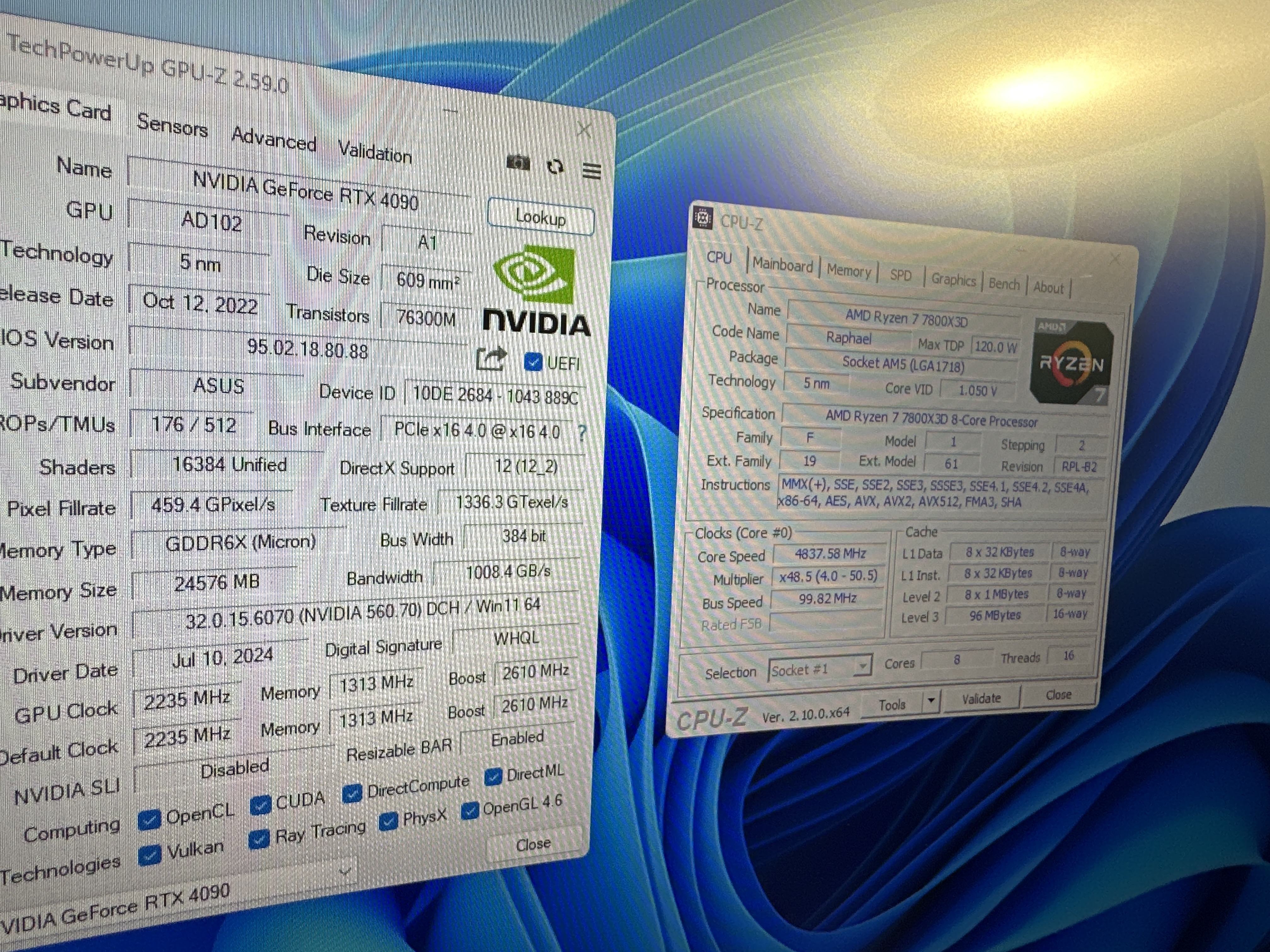This screenshot has width=1270, height=952.
Task: Click the GPU-Z refresh icon
Action: click(x=555, y=167)
